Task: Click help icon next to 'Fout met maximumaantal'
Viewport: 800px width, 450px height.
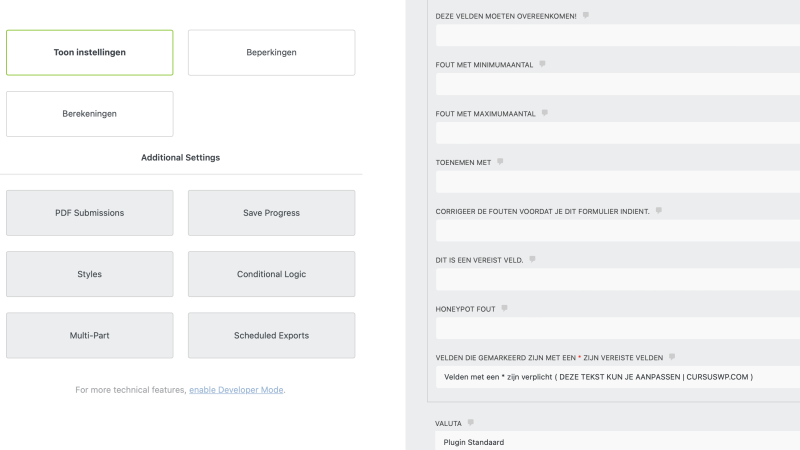Action: click(x=545, y=113)
